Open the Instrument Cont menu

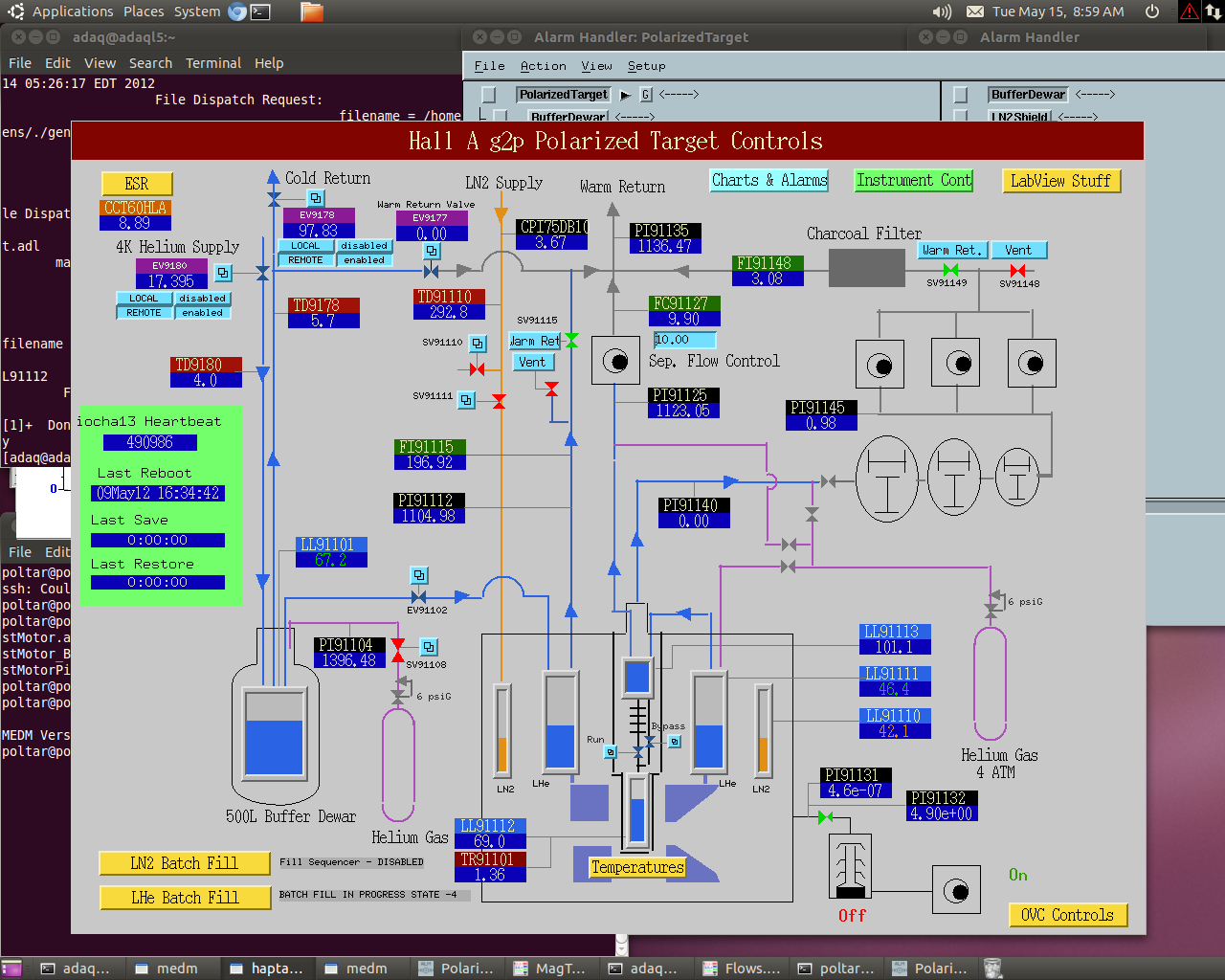[914, 180]
